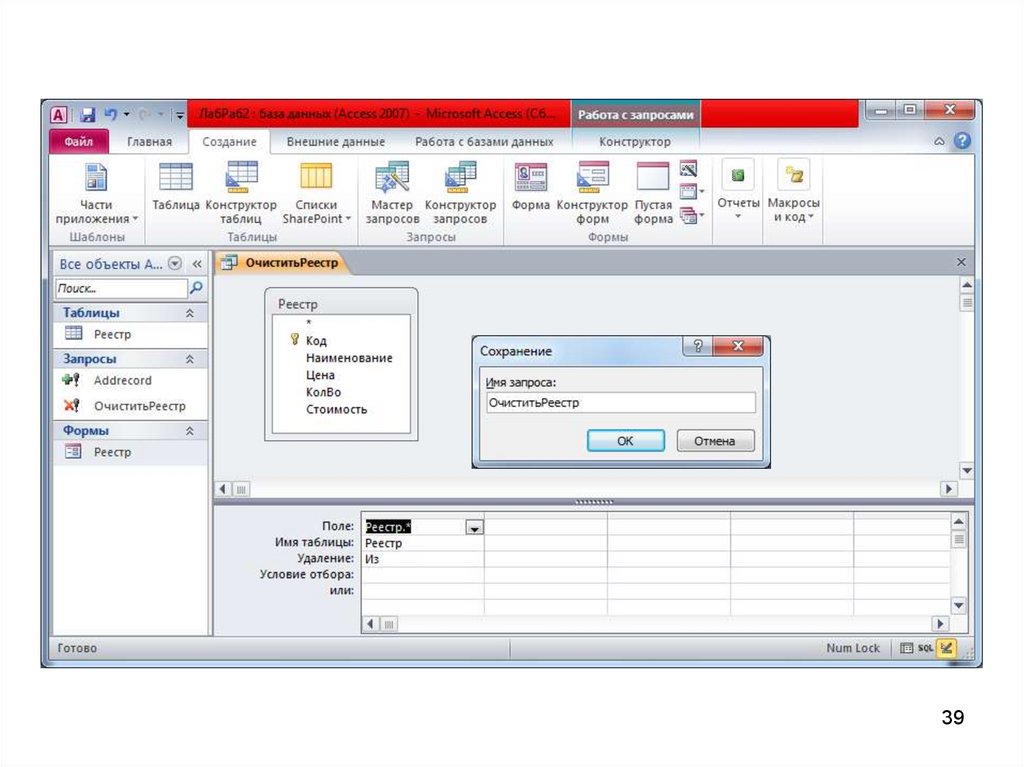Click the Access application icon in title bar
The height and width of the screenshot is (767, 1024).
pyautogui.click(x=58, y=115)
